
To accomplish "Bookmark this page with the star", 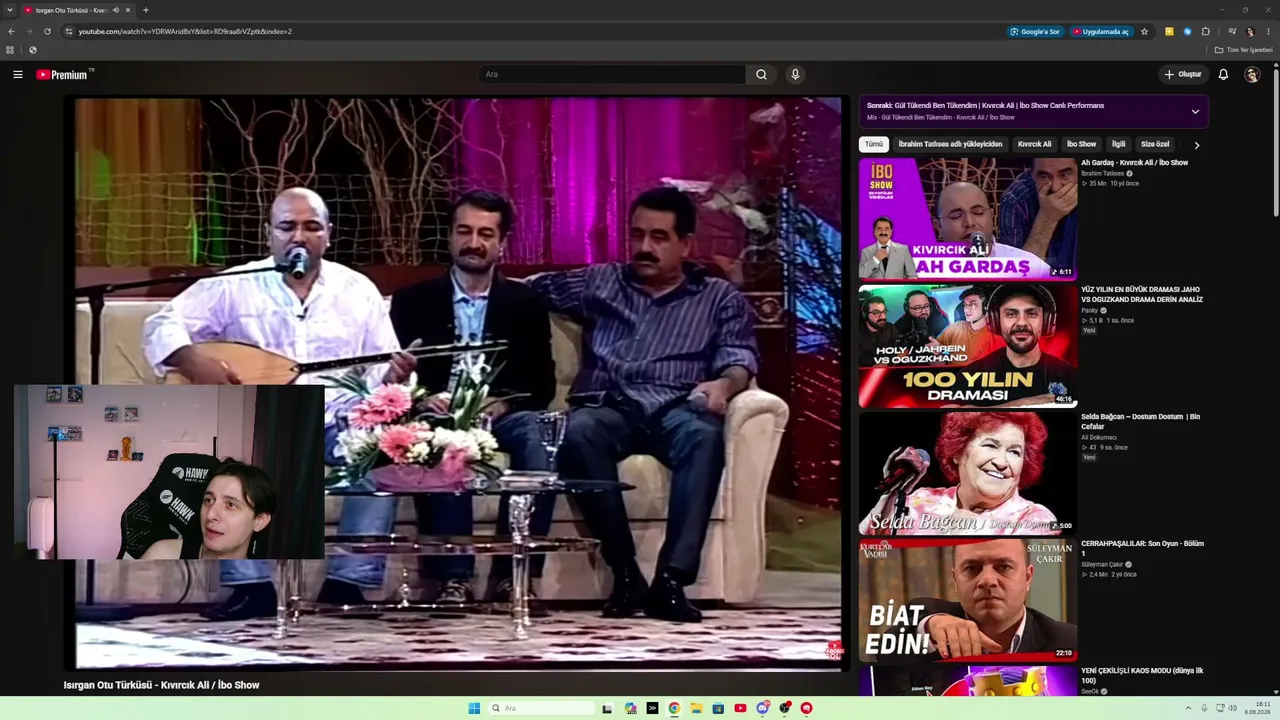I will tap(1145, 31).
